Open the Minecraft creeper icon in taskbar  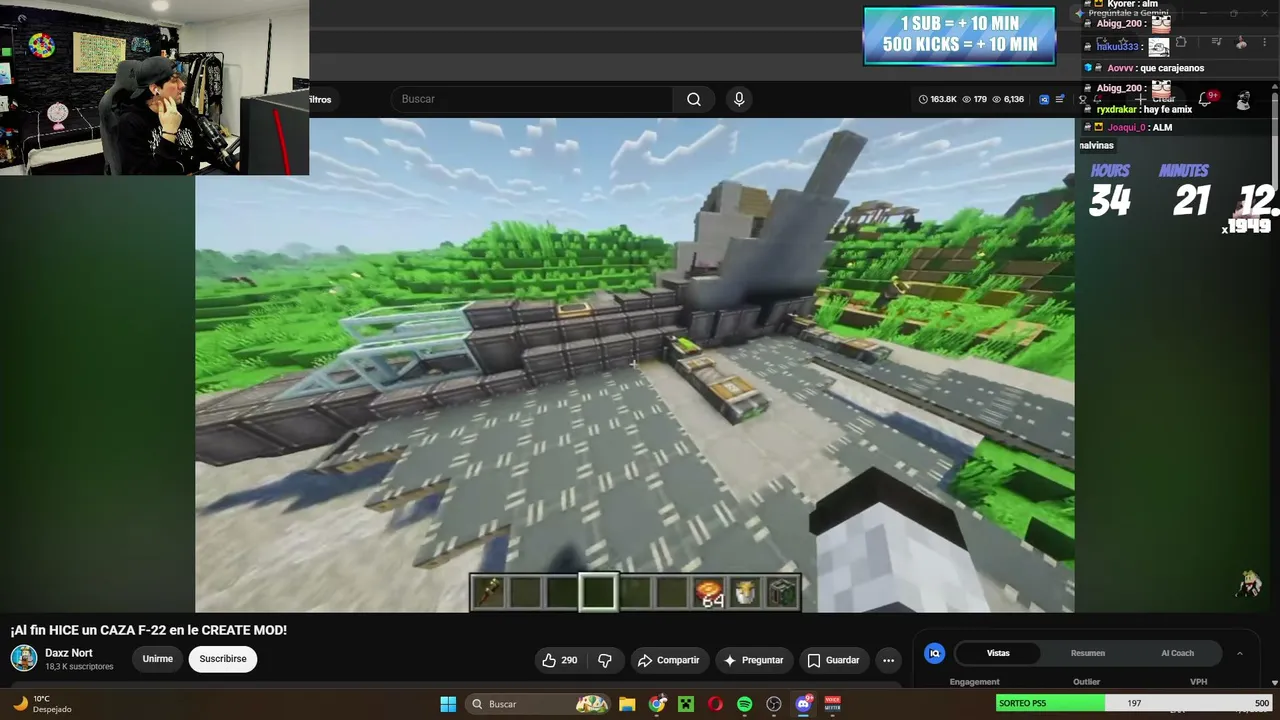pyautogui.click(x=686, y=704)
